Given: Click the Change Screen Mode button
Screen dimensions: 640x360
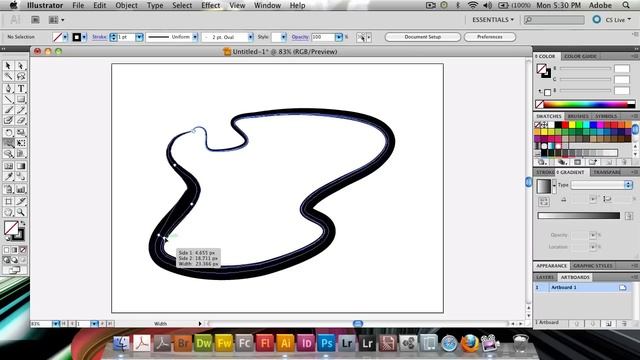Looking at the screenshot, I should (x=14, y=270).
